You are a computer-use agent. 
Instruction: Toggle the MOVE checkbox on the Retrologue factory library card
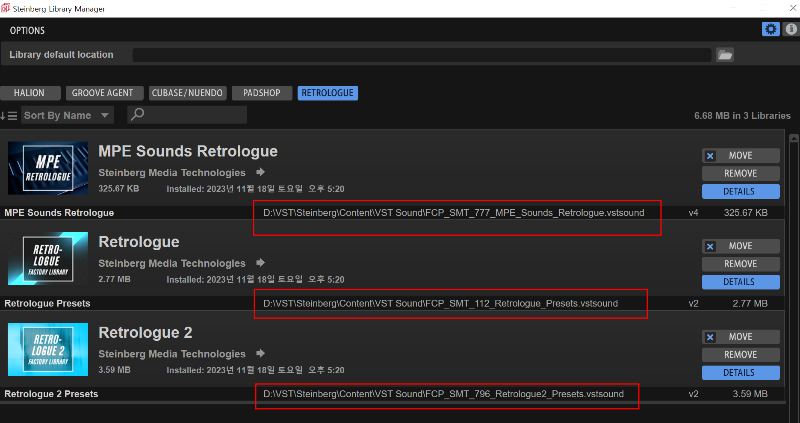[710, 246]
